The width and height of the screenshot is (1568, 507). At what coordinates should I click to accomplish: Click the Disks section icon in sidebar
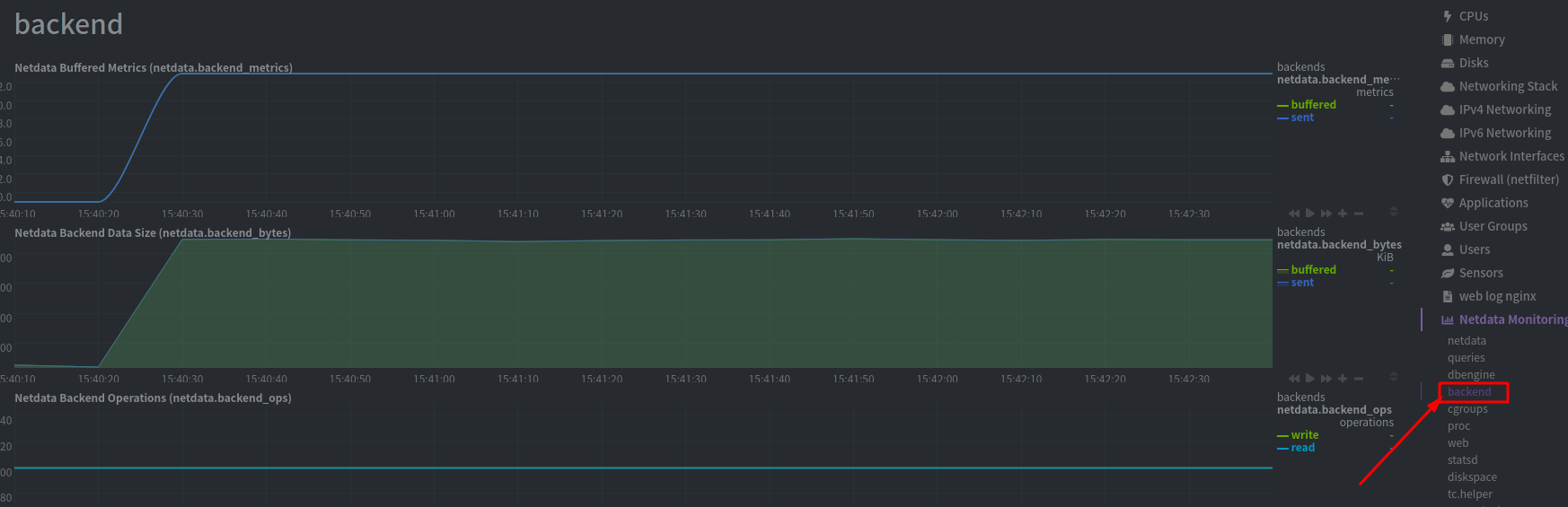pos(1447,63)
